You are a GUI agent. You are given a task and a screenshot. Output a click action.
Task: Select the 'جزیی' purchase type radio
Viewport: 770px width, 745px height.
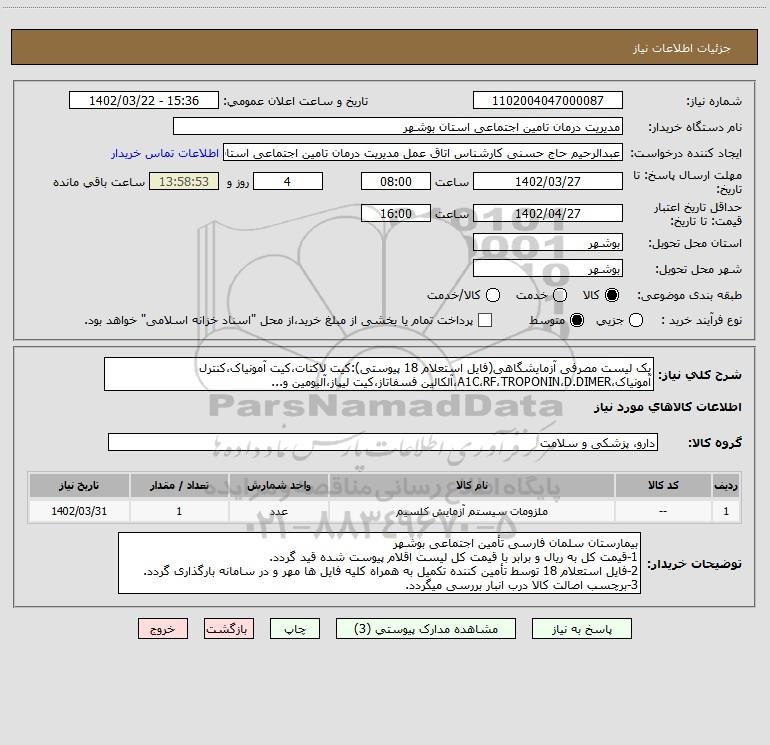click(x=635, y=320)
